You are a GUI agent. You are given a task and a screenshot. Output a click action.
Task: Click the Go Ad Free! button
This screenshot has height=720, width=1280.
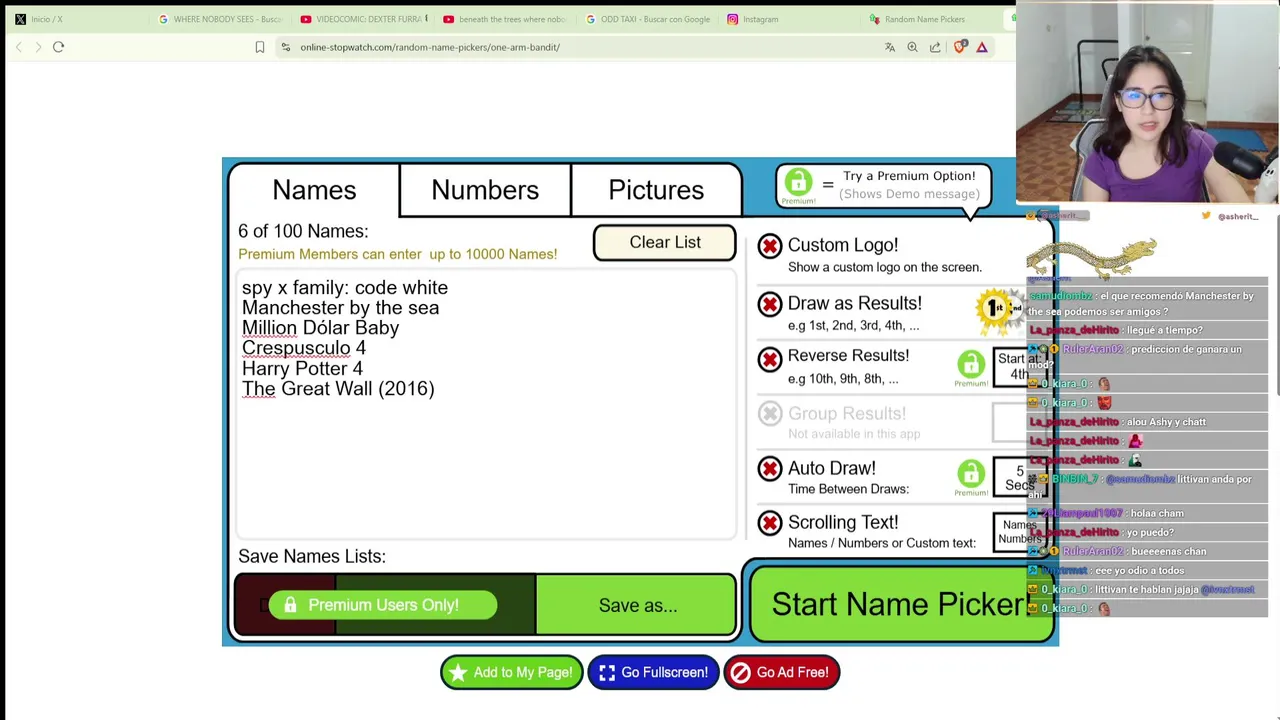coord(782,672)
